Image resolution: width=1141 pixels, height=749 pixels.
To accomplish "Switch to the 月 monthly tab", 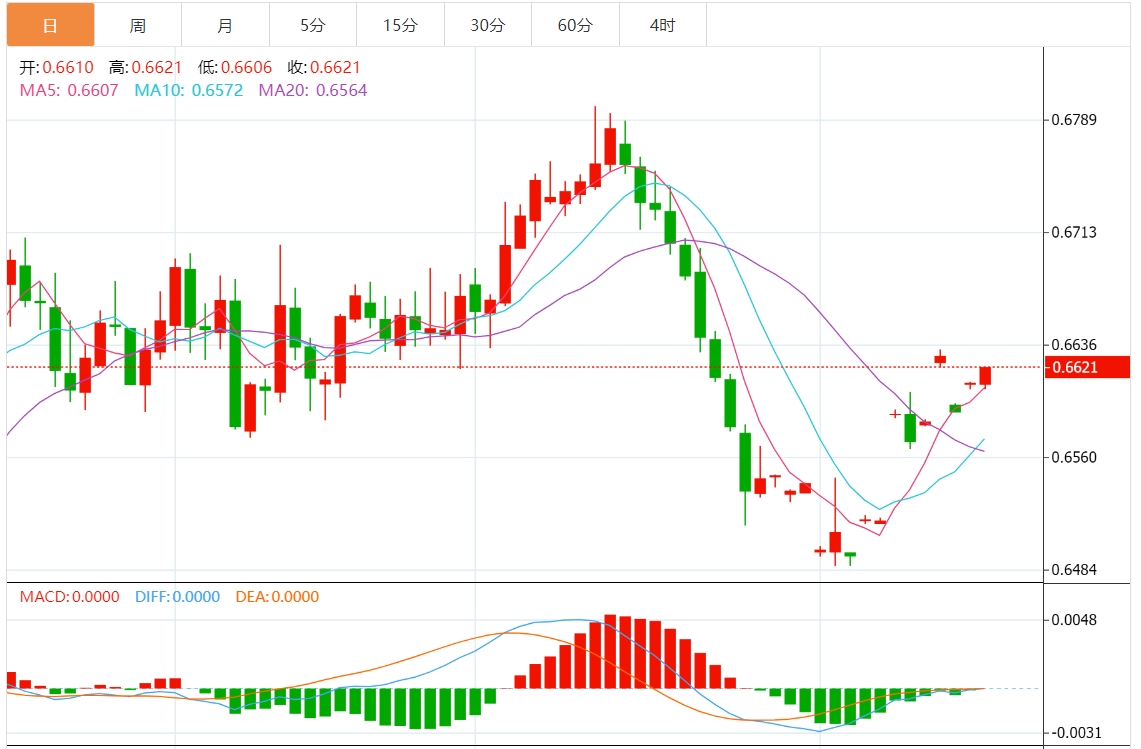I will point(226,25).
